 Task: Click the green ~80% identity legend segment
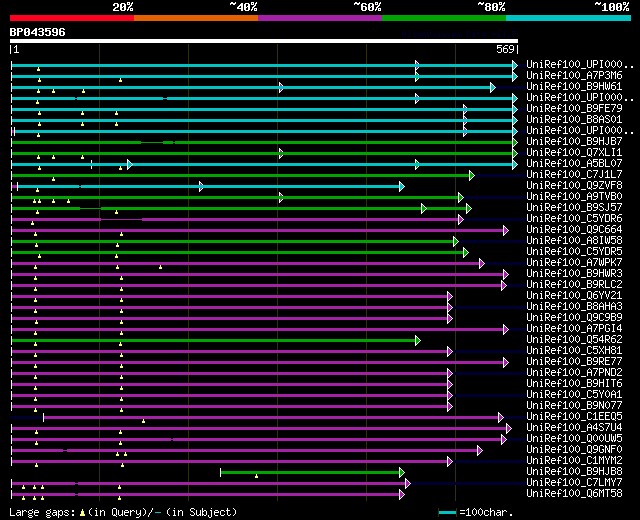tap(444, 18)
